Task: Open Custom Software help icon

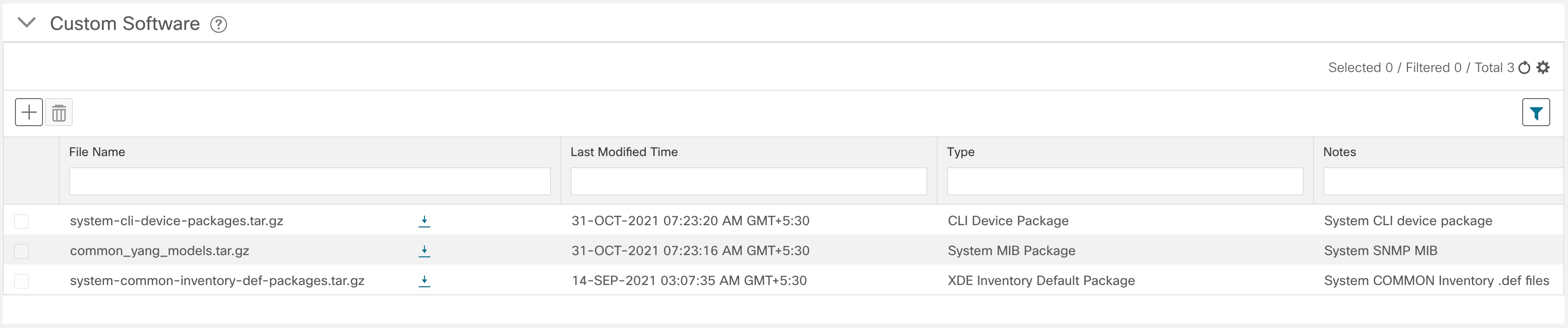Action: [x=218, y=24]
